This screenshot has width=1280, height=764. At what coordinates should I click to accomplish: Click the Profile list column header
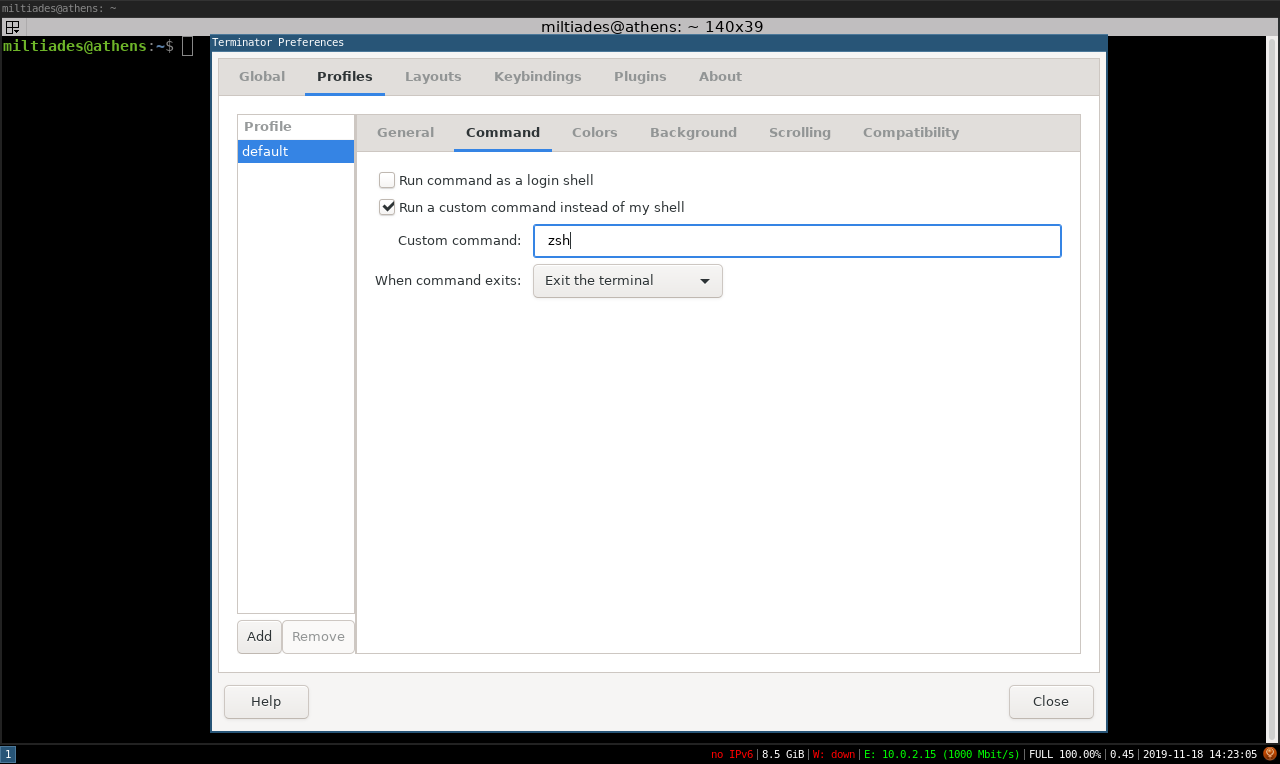pos(296,127)
